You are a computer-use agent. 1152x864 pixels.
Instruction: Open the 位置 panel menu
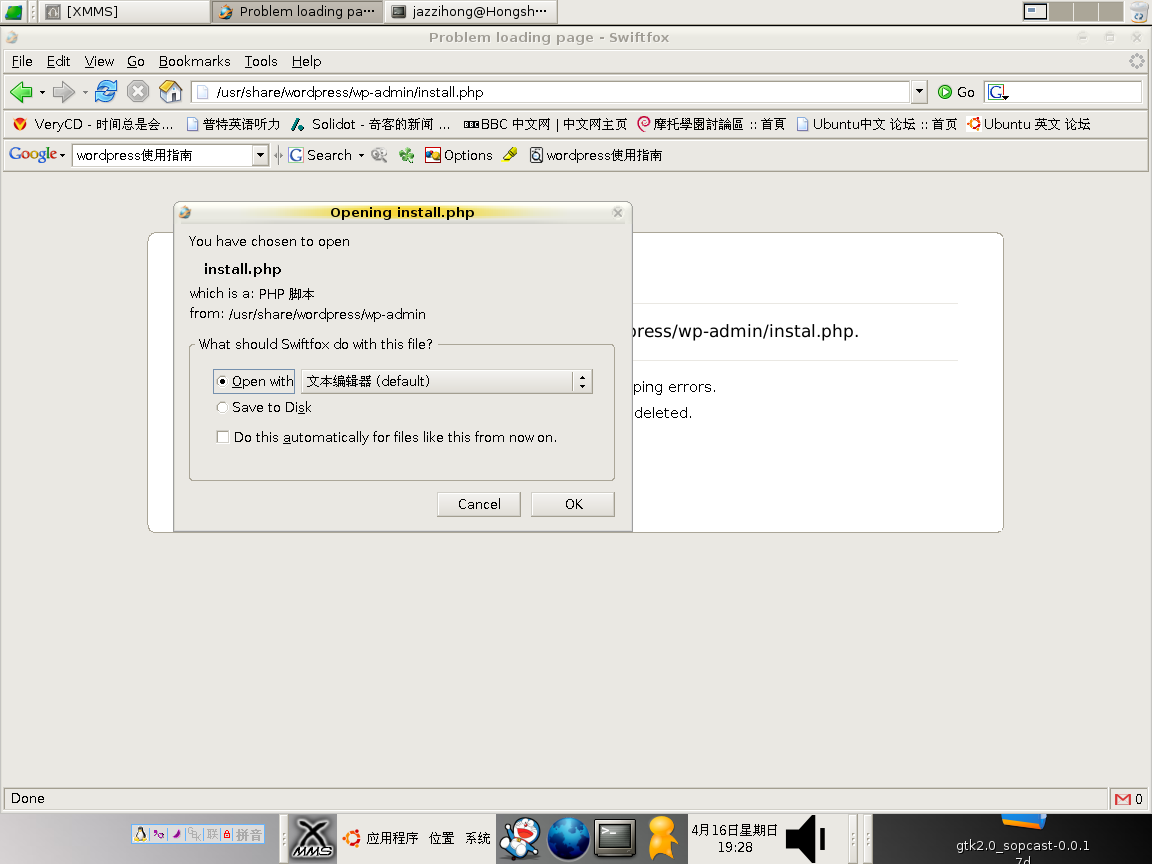pyautogui.click(x=442, y=838)
